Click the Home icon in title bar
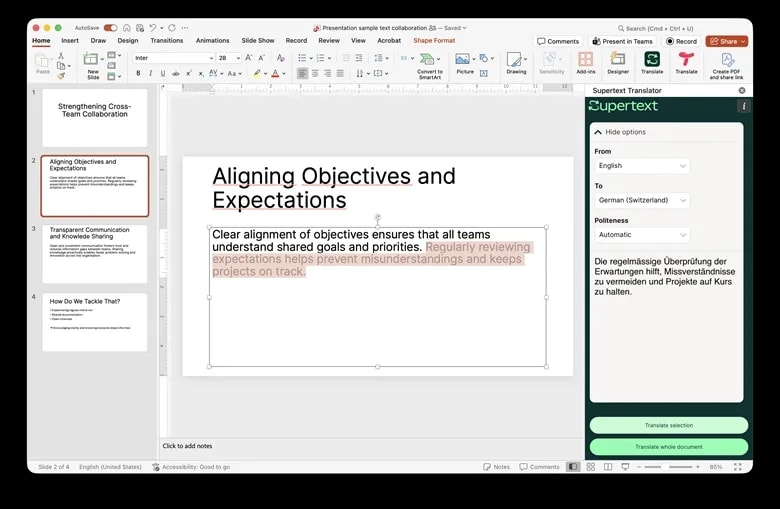This screenshot has width=780, height=509. pyautogui.click(x=127, y=28)
